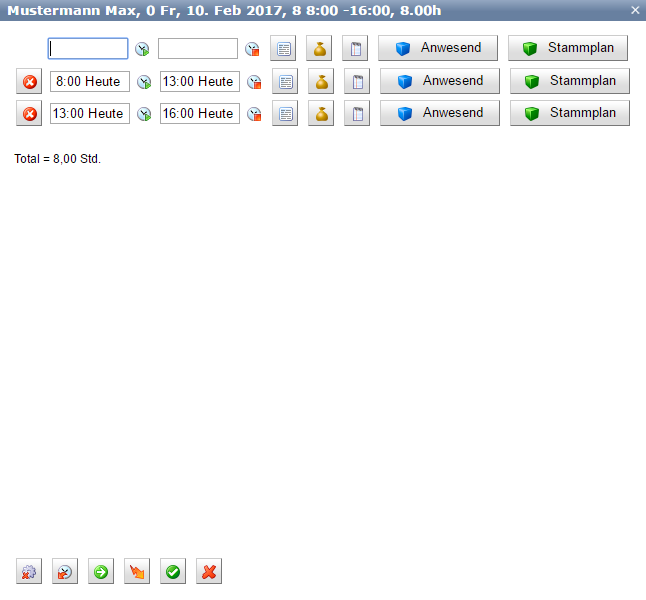Click gear with red X icon at bottom

29,572
